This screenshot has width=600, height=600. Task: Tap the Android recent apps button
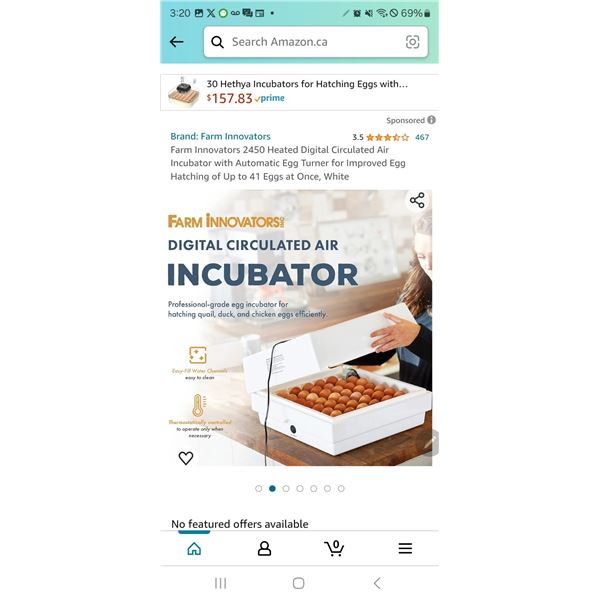(220, 583)
